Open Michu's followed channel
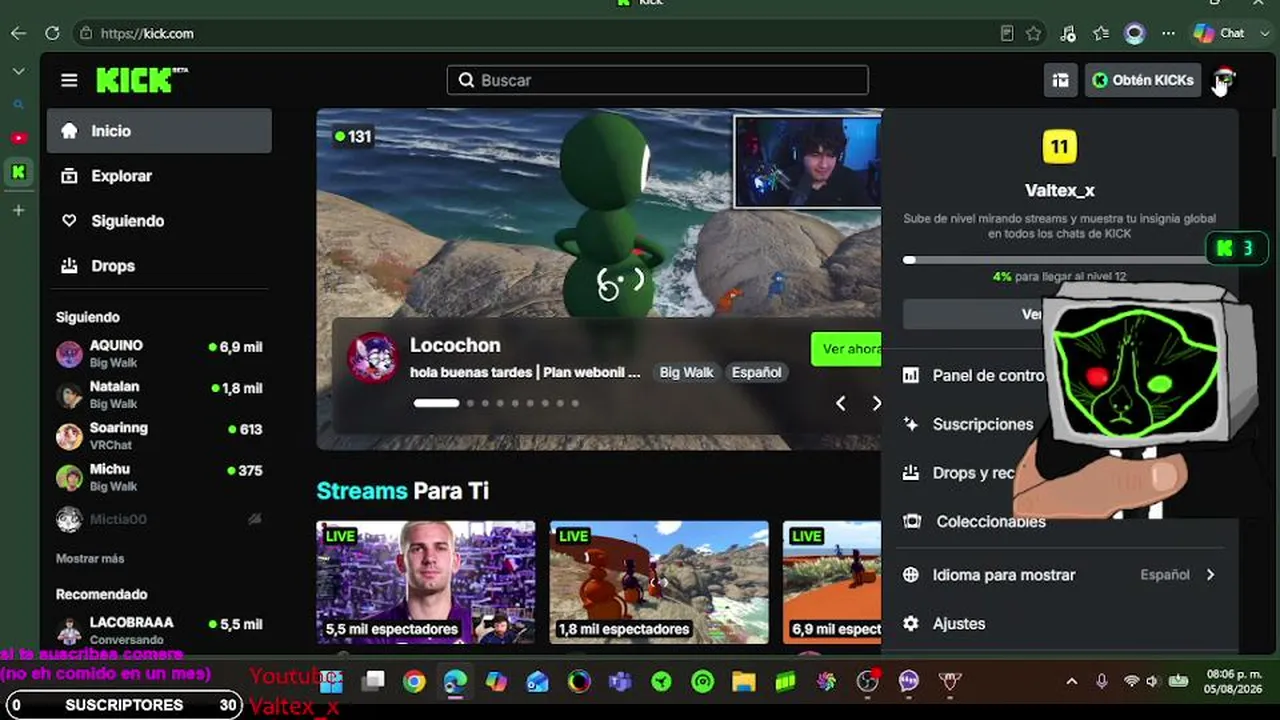Screen dimensions: 1280x720 159,477
